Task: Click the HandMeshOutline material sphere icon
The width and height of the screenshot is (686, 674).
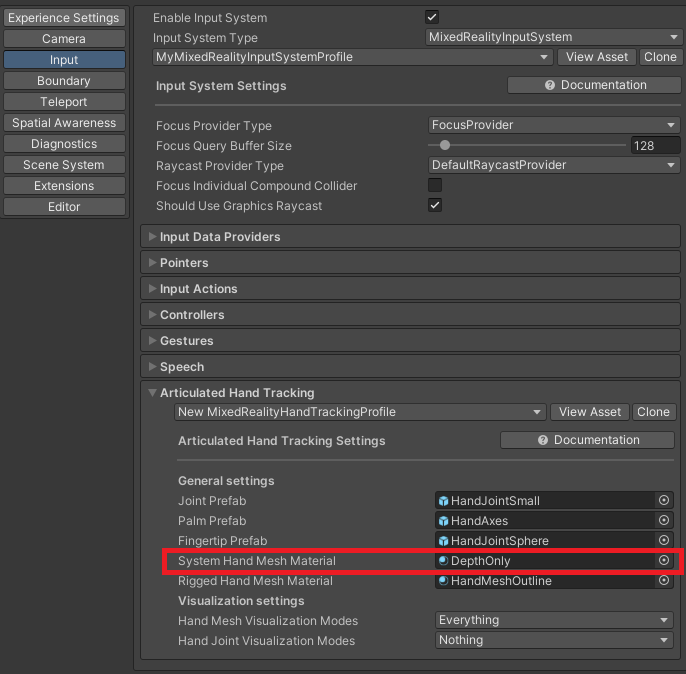Action: [x=443, y=581]
